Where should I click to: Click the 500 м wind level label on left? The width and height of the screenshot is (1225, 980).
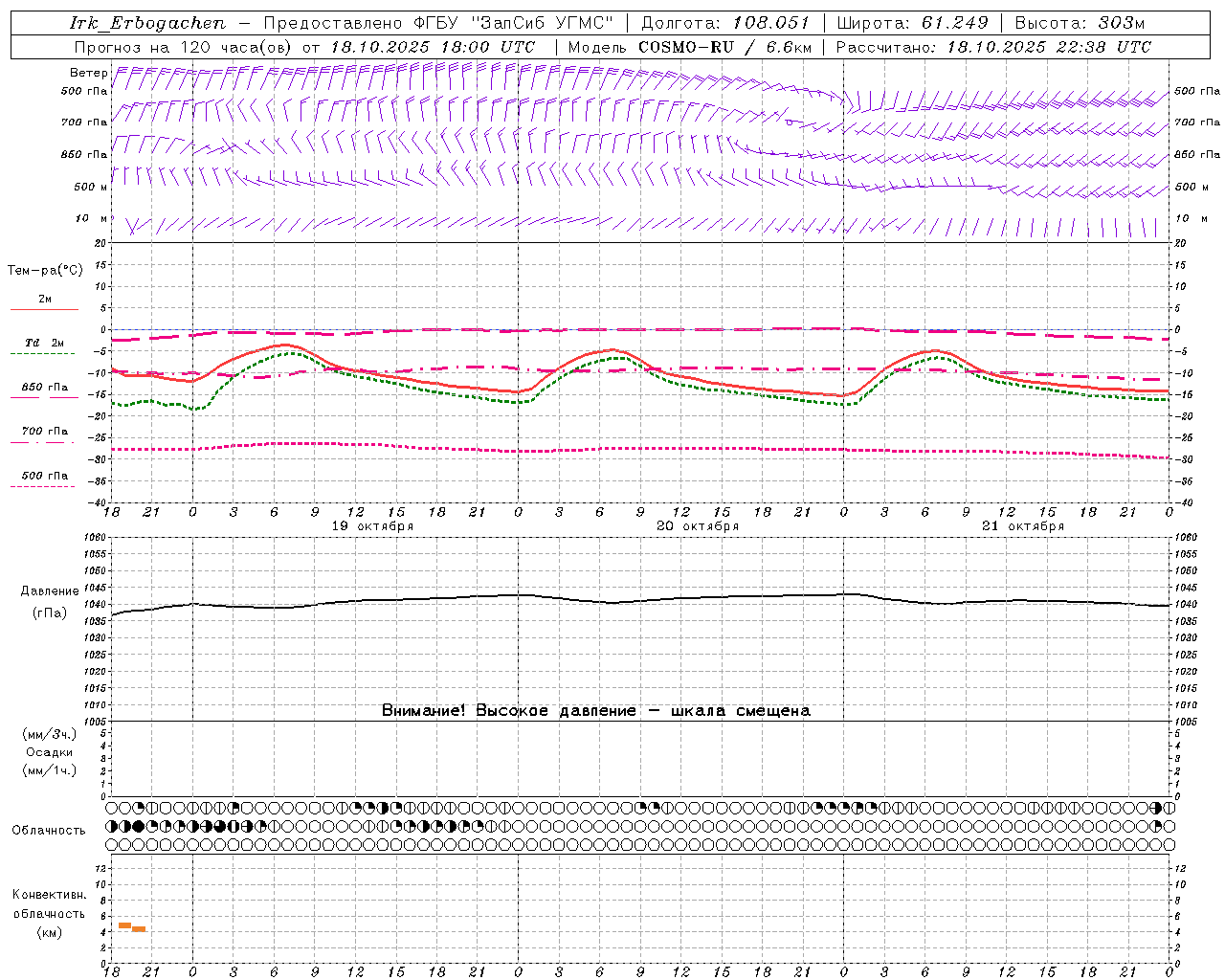91,187
